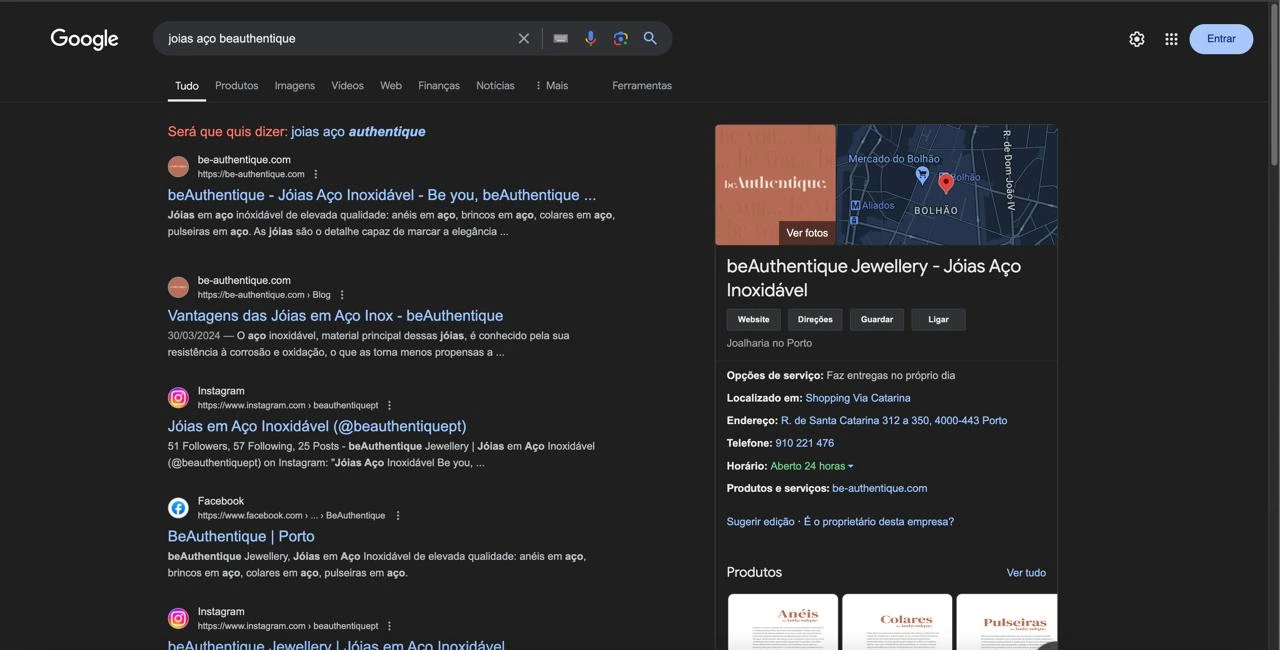The image size is (1280, 650).
Task: Open three-dot menu beside first be-authentique.com result
Action: [316, 174]
